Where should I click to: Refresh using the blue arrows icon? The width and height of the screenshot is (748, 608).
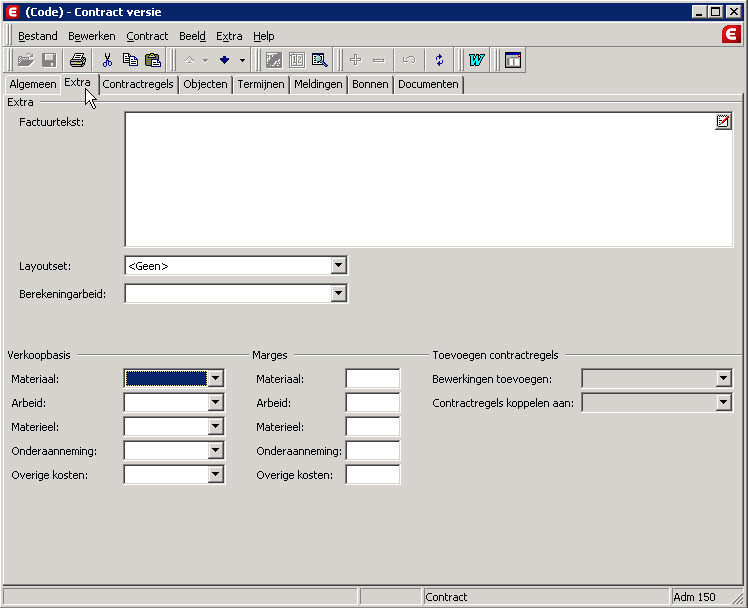pyautogui.click(x=439, y=60)
